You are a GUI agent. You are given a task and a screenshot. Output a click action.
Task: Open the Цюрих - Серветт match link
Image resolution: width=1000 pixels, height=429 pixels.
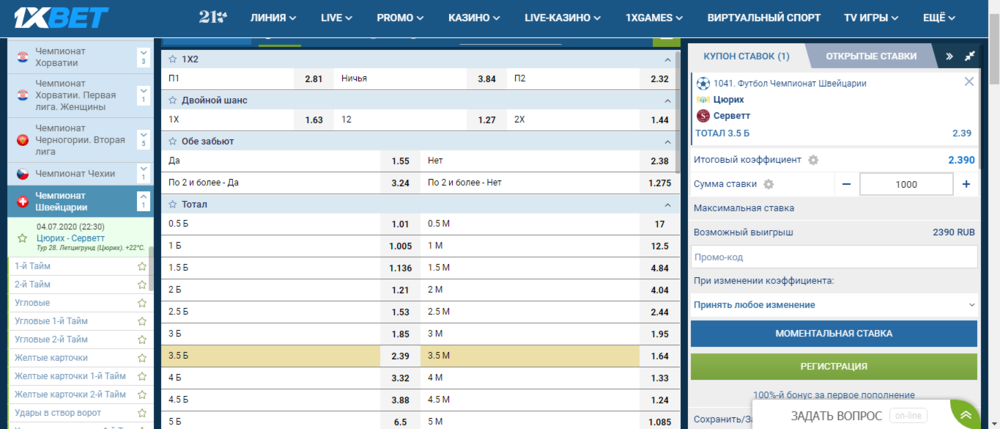[x=70, y=238]
